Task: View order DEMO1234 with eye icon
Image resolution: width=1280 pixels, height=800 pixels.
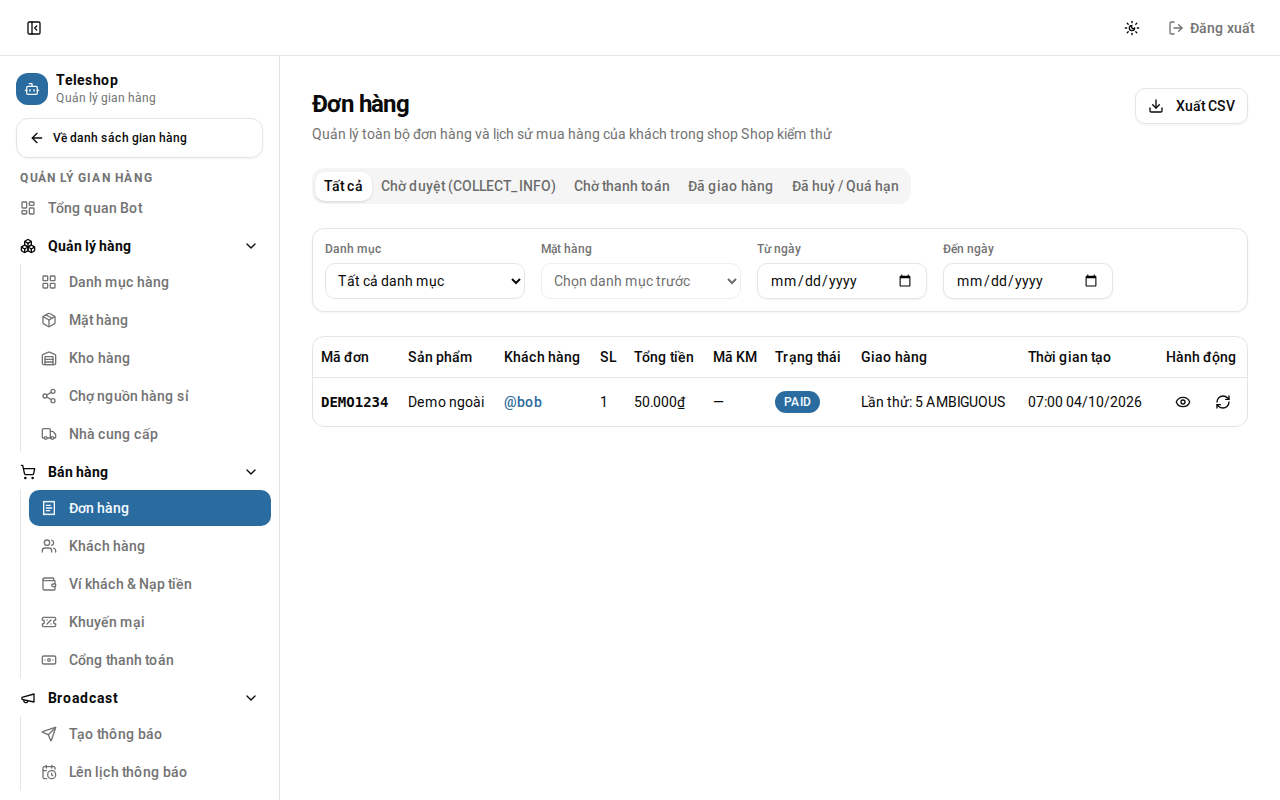Action: 1183,402
